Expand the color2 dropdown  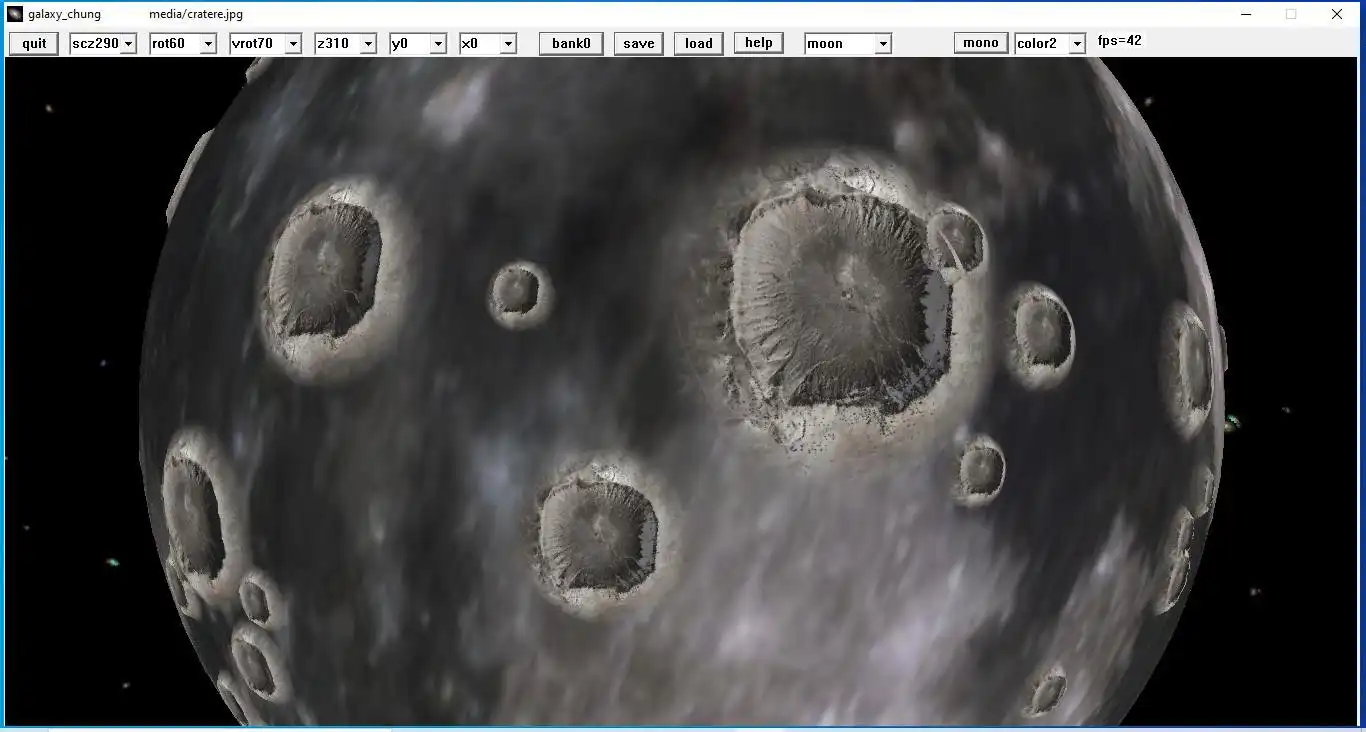pos(1050,43)
